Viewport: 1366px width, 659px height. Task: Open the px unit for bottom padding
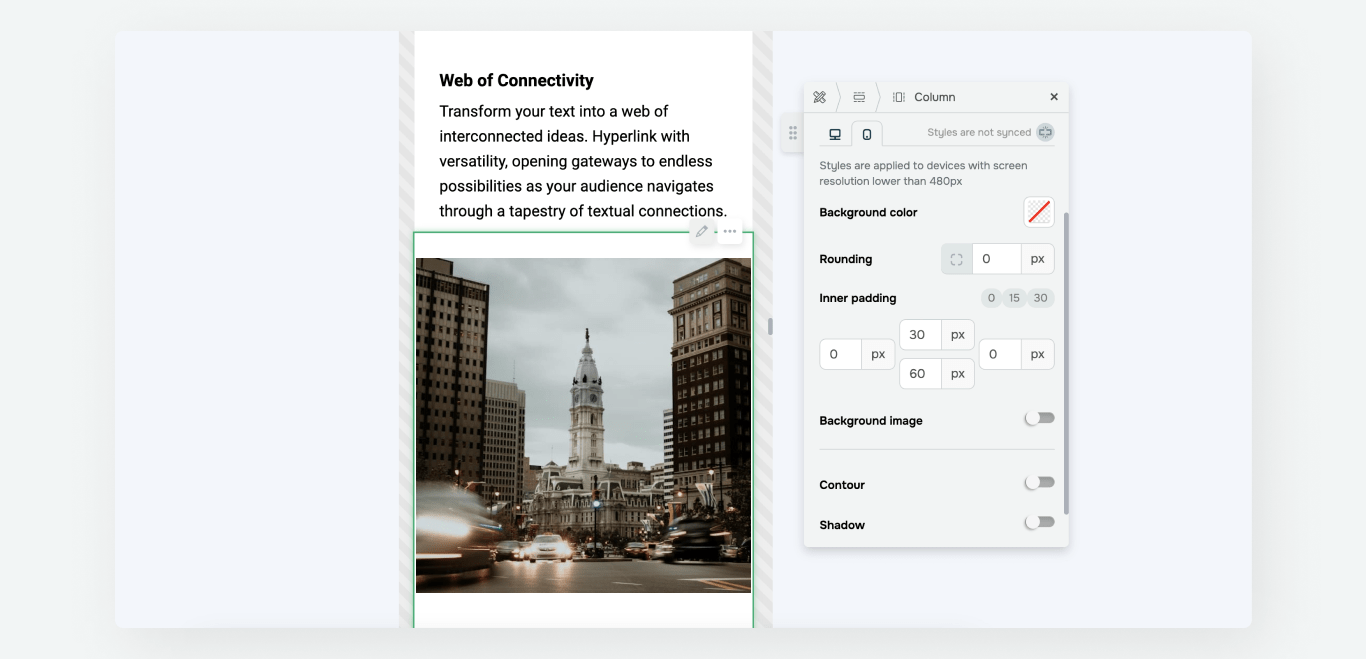pyautogui.click(x=957, y=374)
